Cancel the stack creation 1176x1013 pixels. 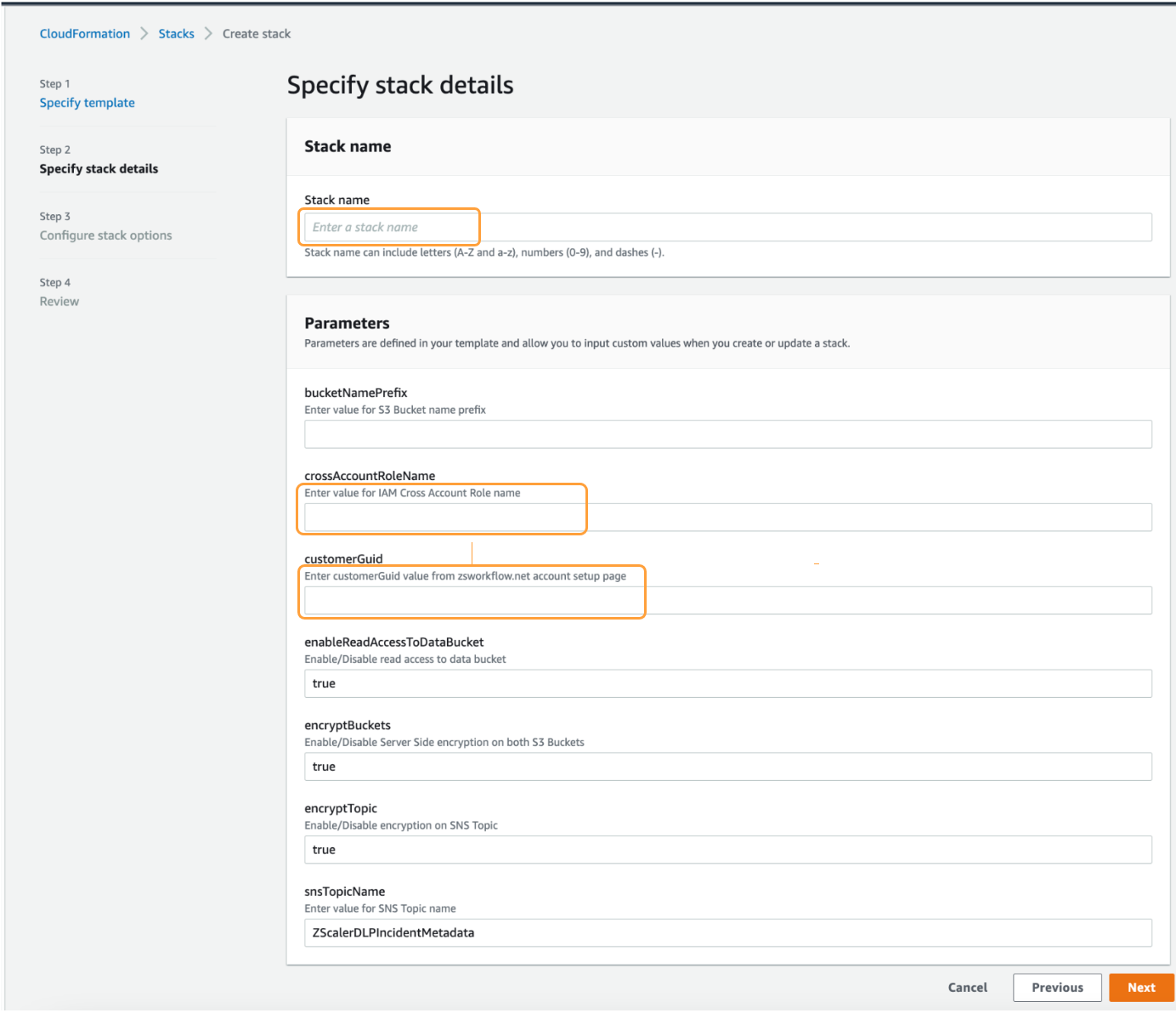[x=967, y=987]
